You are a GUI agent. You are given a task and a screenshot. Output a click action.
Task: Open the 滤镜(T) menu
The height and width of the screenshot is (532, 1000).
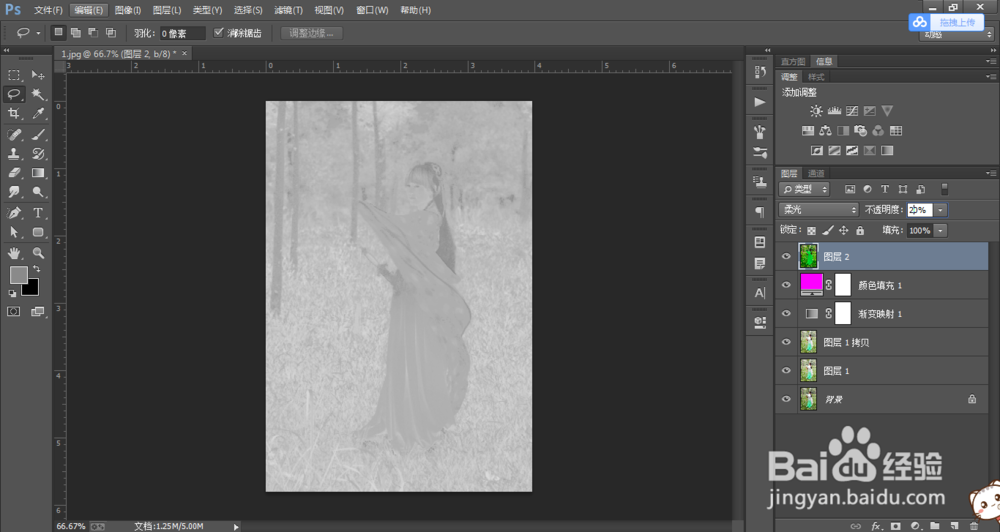pyautogui.click(x=288, y=10)
